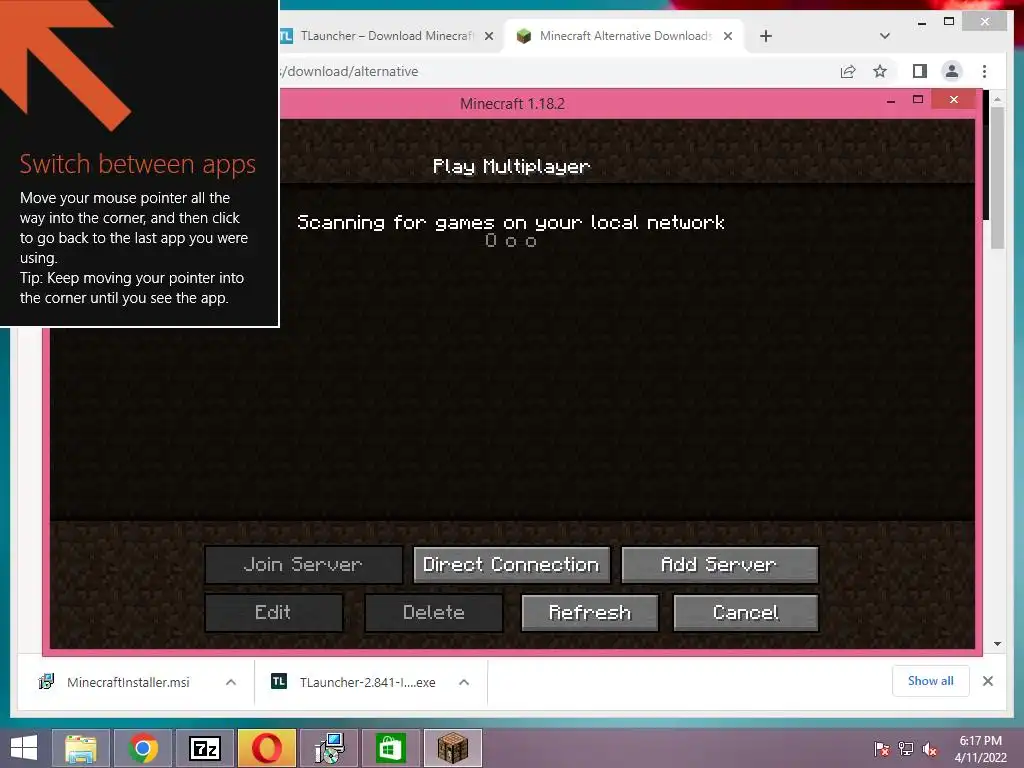Refresh the multiplayer server list
Viewport: 1024px width, 768px height.
(x=590, y=613)
